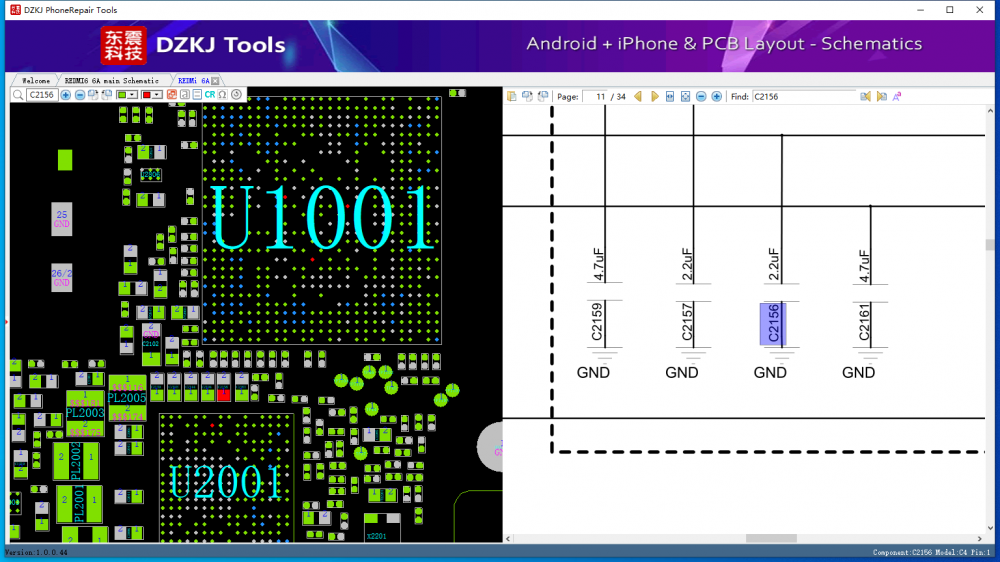Toggle the CR component display button
Viewport: 1000px width, 562px height.
pos(210,95)
